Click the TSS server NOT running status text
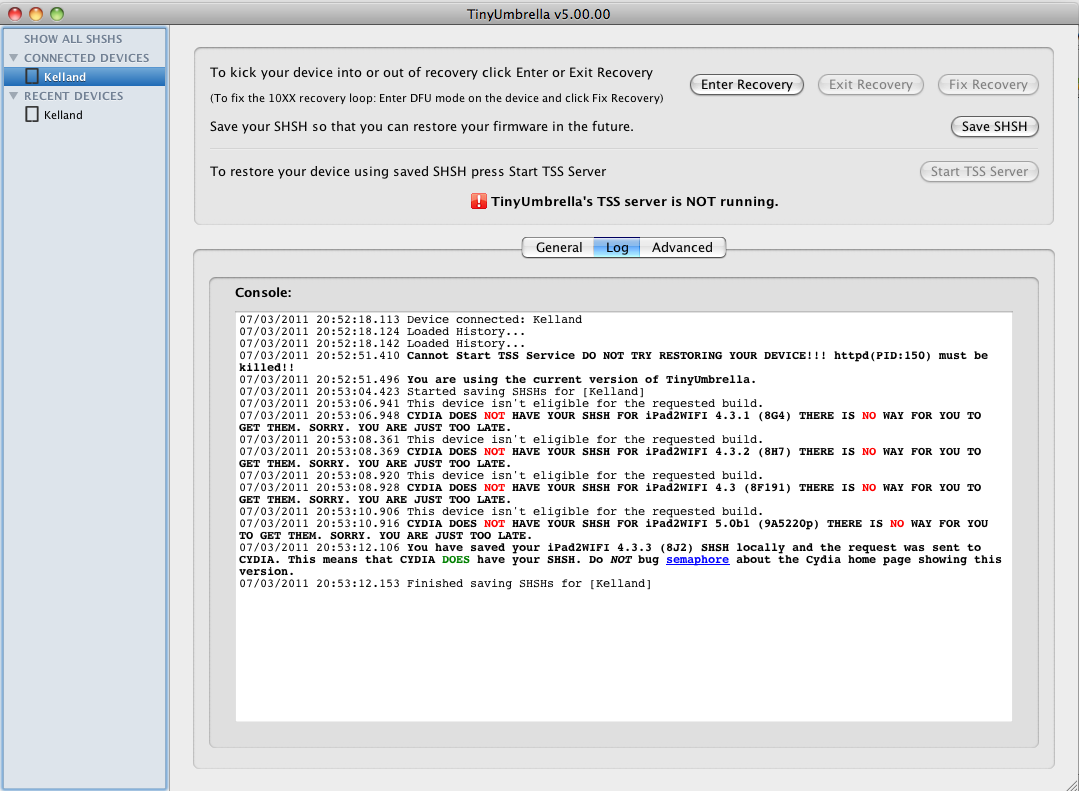 click(x=634, y=202)
